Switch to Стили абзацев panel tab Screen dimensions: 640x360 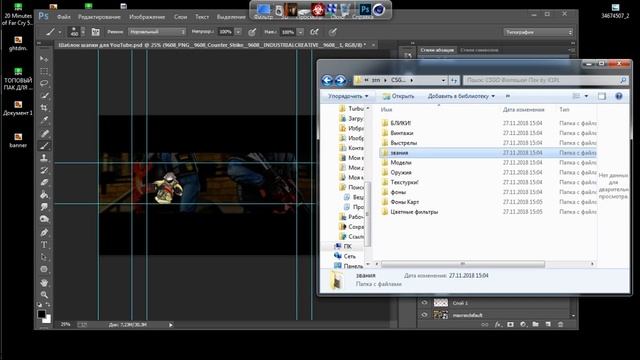(x=437, y=50)
